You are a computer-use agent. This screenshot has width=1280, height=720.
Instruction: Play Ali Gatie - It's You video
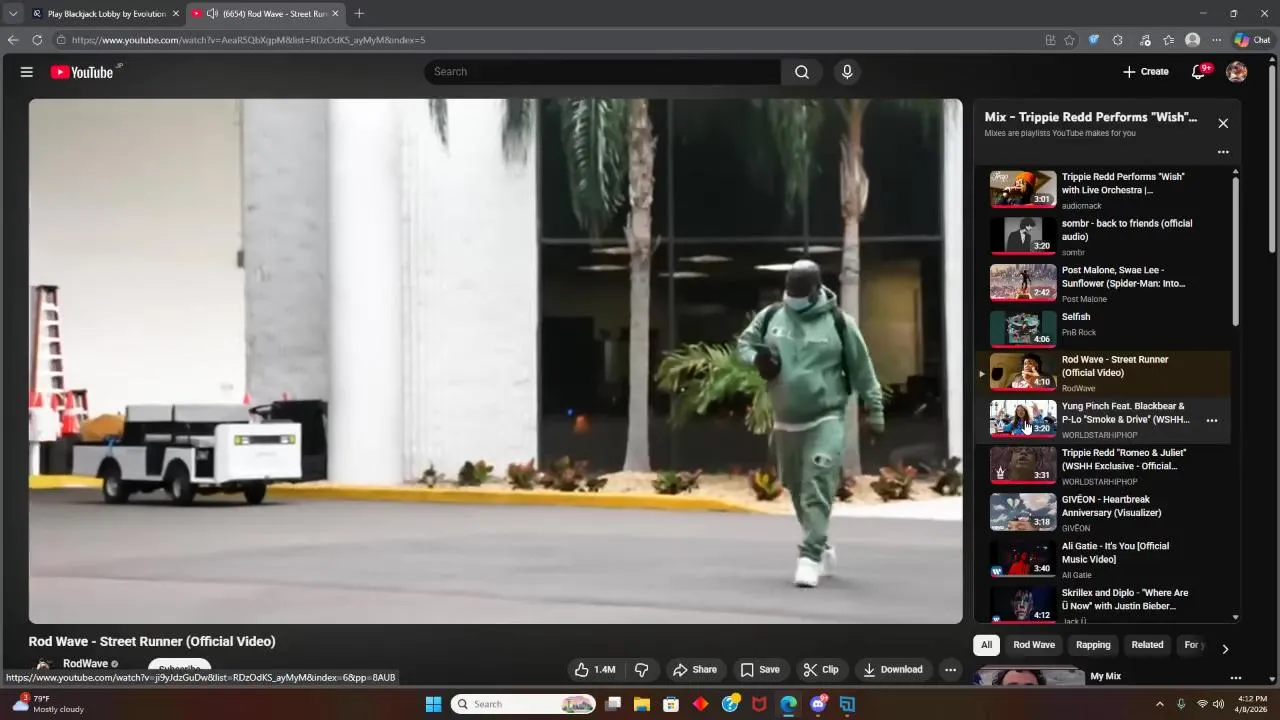[x=1105, y=559]
